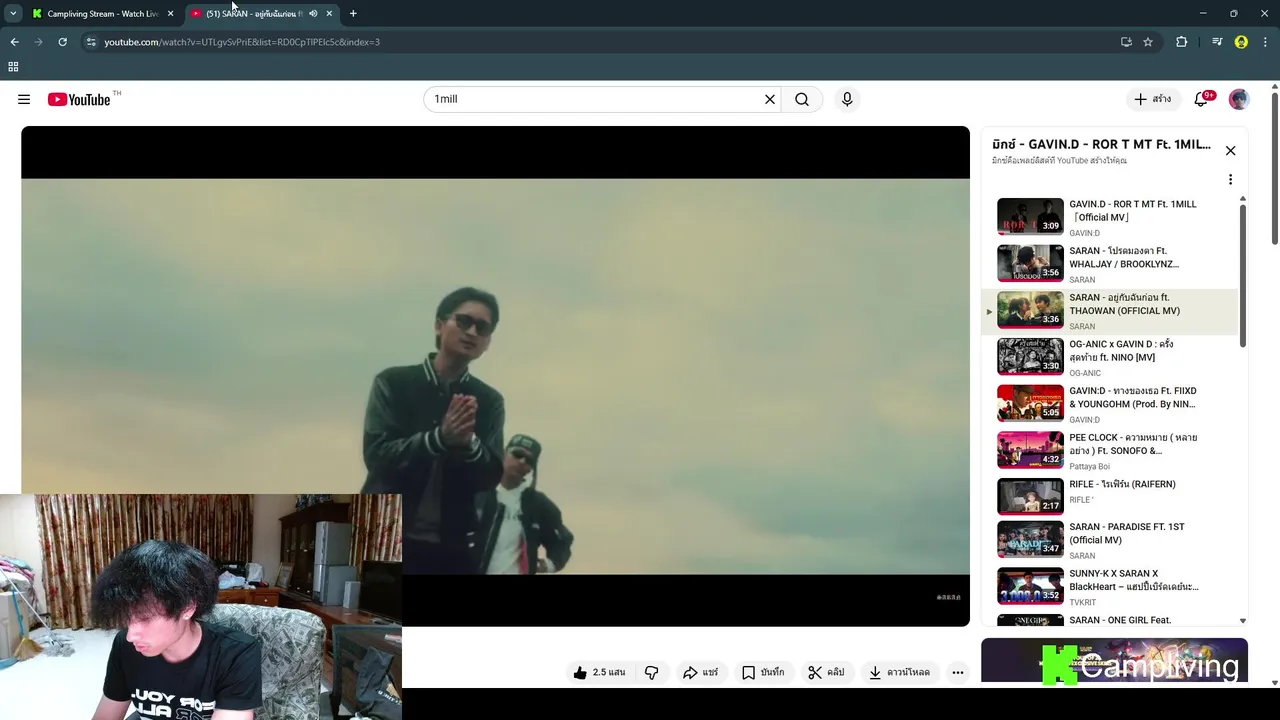Open more actions ellipsis below video
This screenshot has width=1280, height=720.
(x=958, y=673)
